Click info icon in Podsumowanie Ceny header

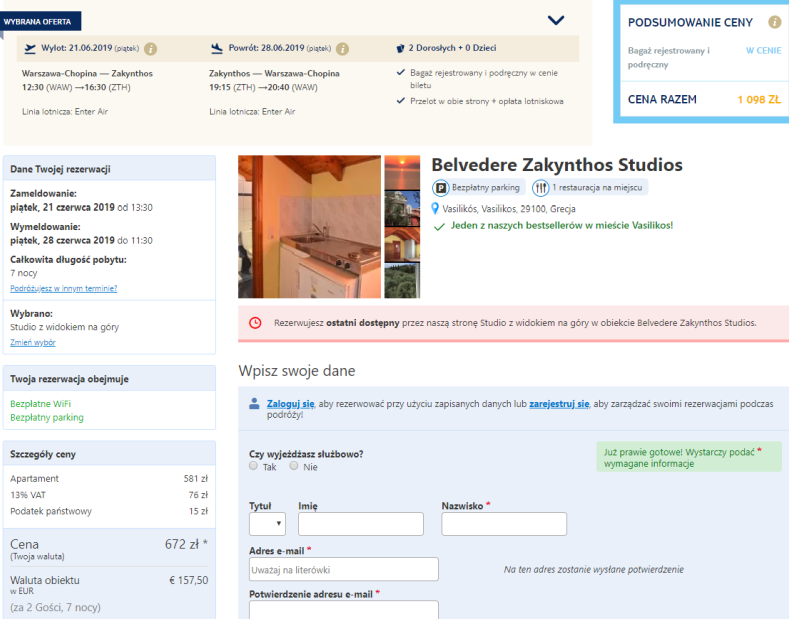click(774, 22)
